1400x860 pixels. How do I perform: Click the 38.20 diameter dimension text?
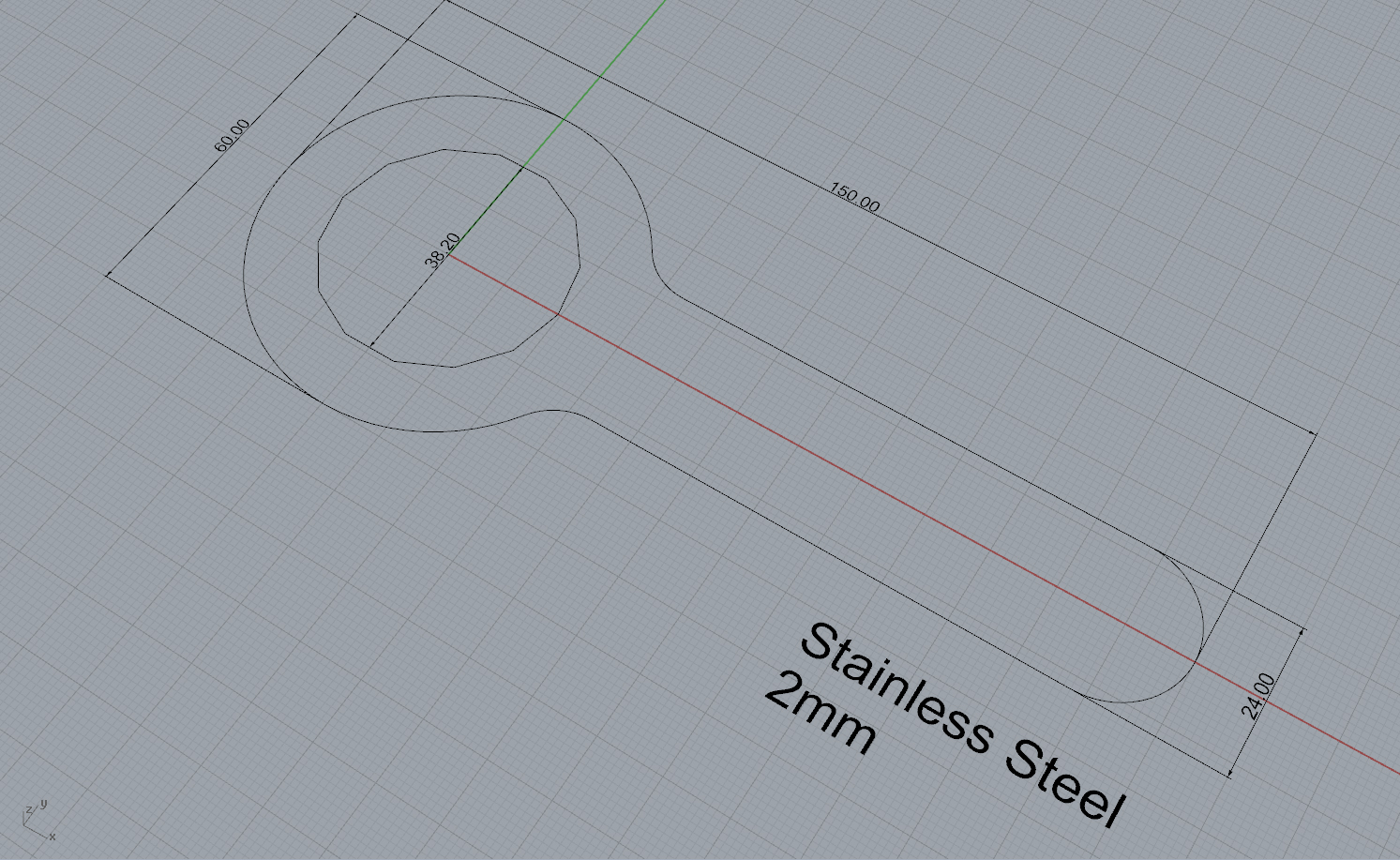click(x=442, y=250)
